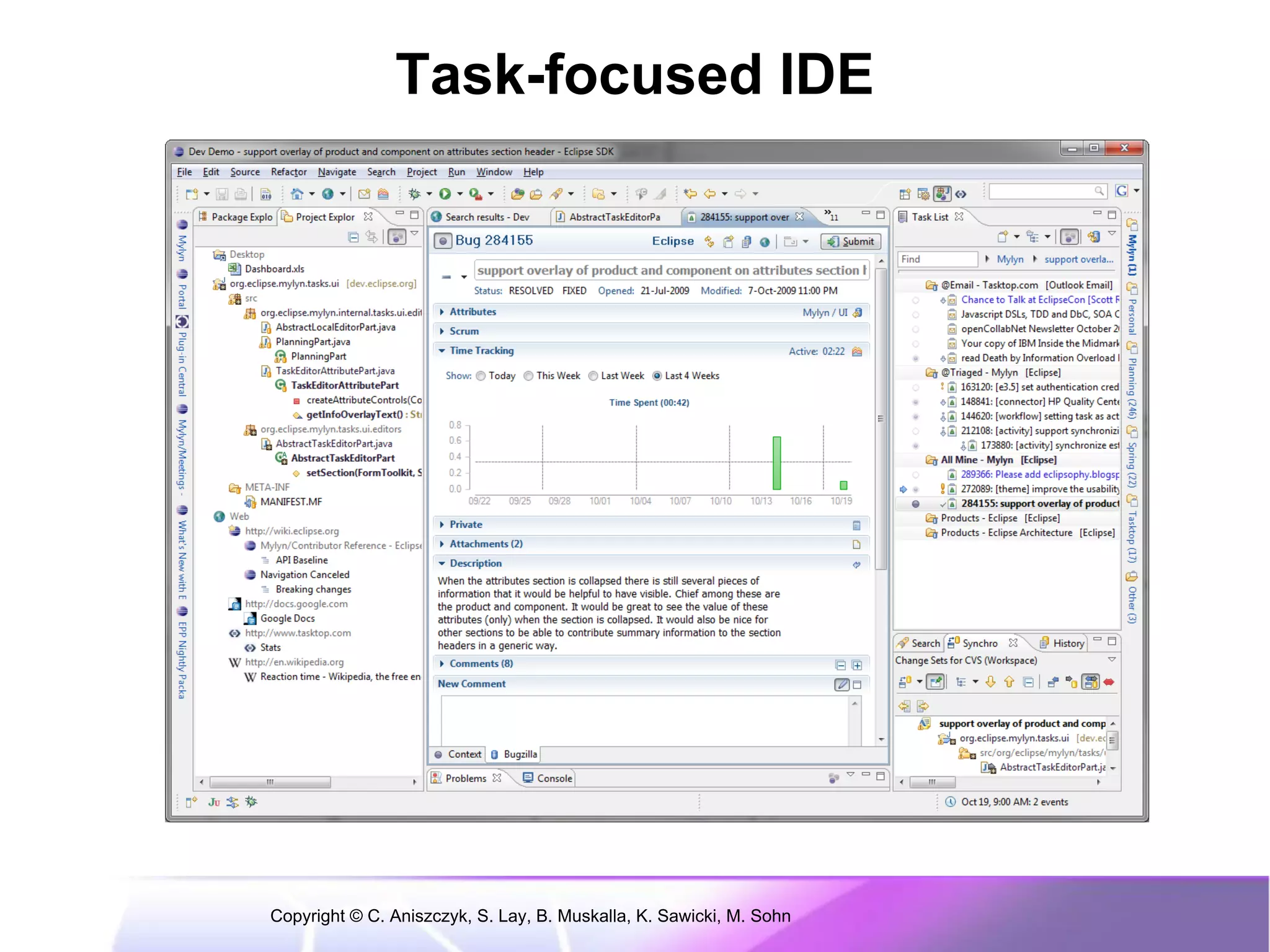This screenshot has height=952, width=1270.
Task: Open 'Chance to Talk at EclipseCon' task
Action: coord(1039,300)
